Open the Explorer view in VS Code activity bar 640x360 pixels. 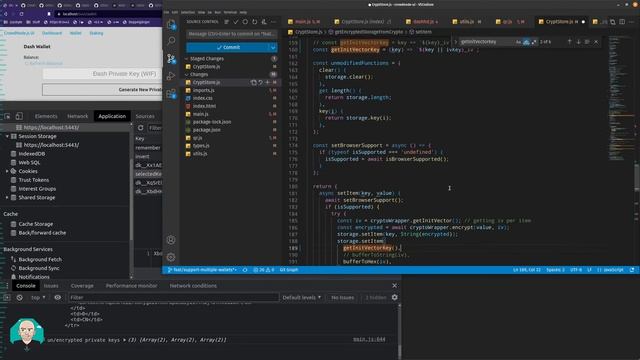coord(171,24)
